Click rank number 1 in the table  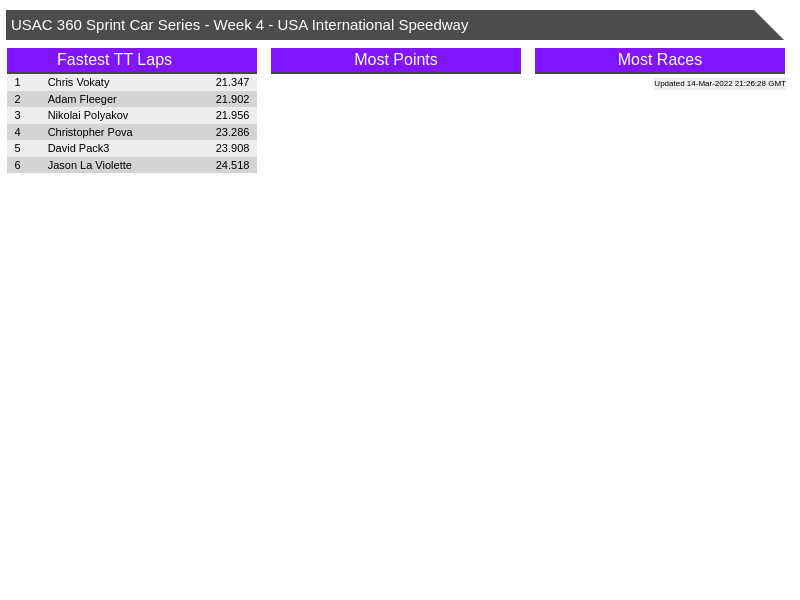(x=17, y=82)
